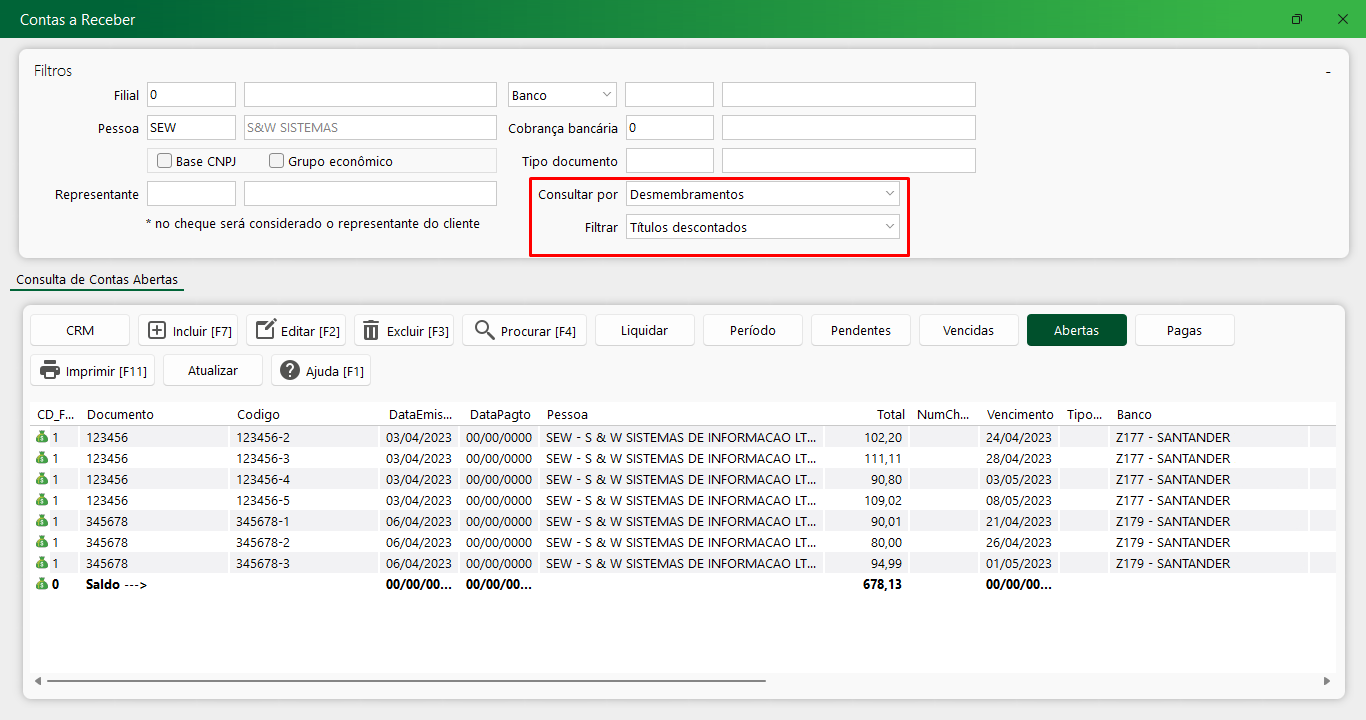Click the Imprimir [F11] printer icon

(x=50, y=371)
